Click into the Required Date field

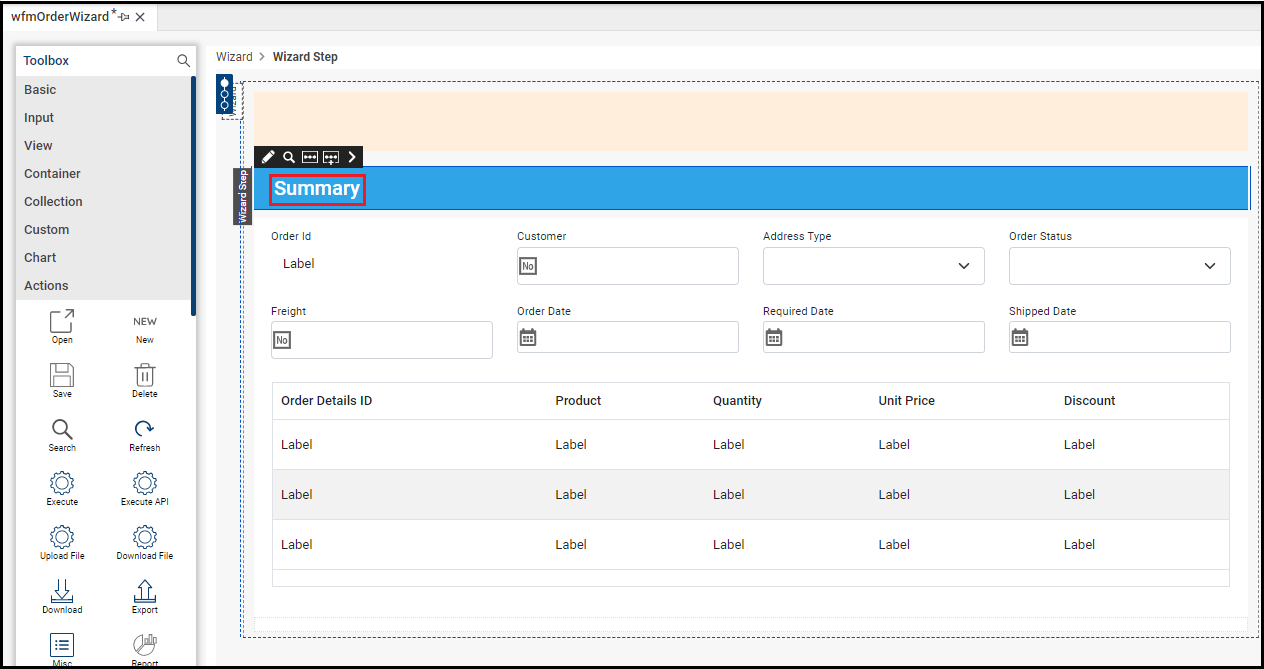[874, 337]
